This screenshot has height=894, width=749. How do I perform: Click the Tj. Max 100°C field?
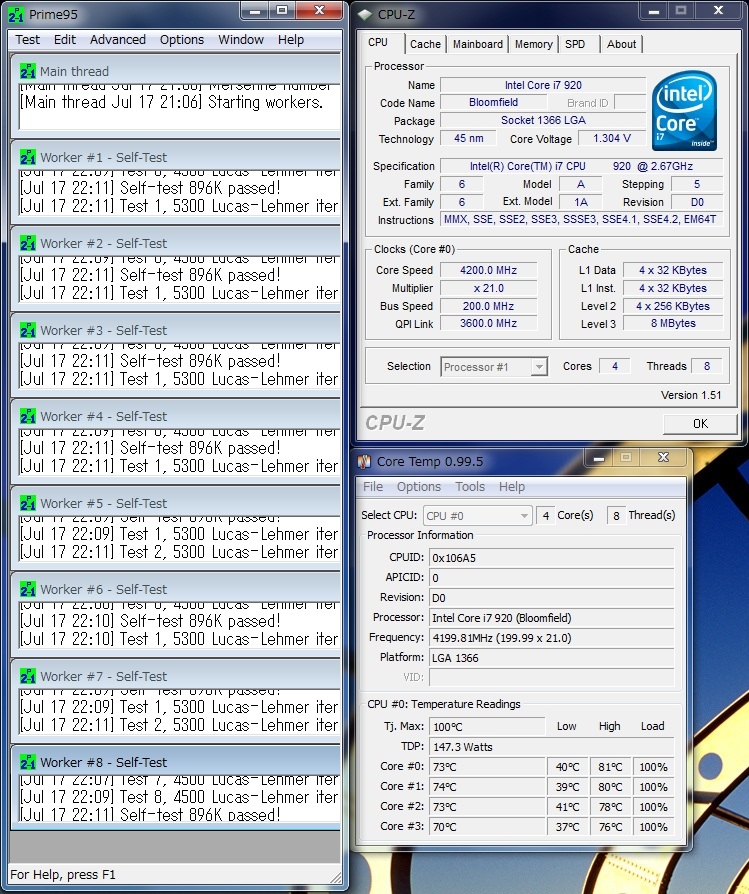487,726
